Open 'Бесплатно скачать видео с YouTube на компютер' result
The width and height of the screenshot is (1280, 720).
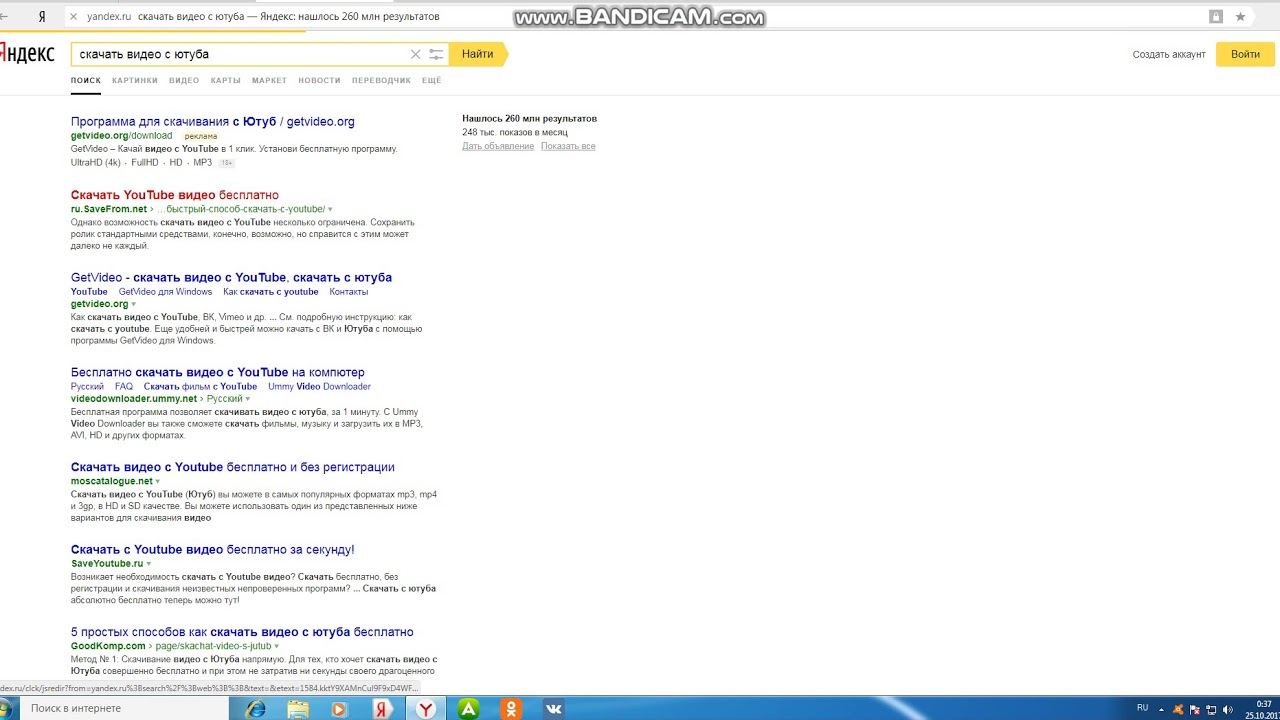(218, 372)
